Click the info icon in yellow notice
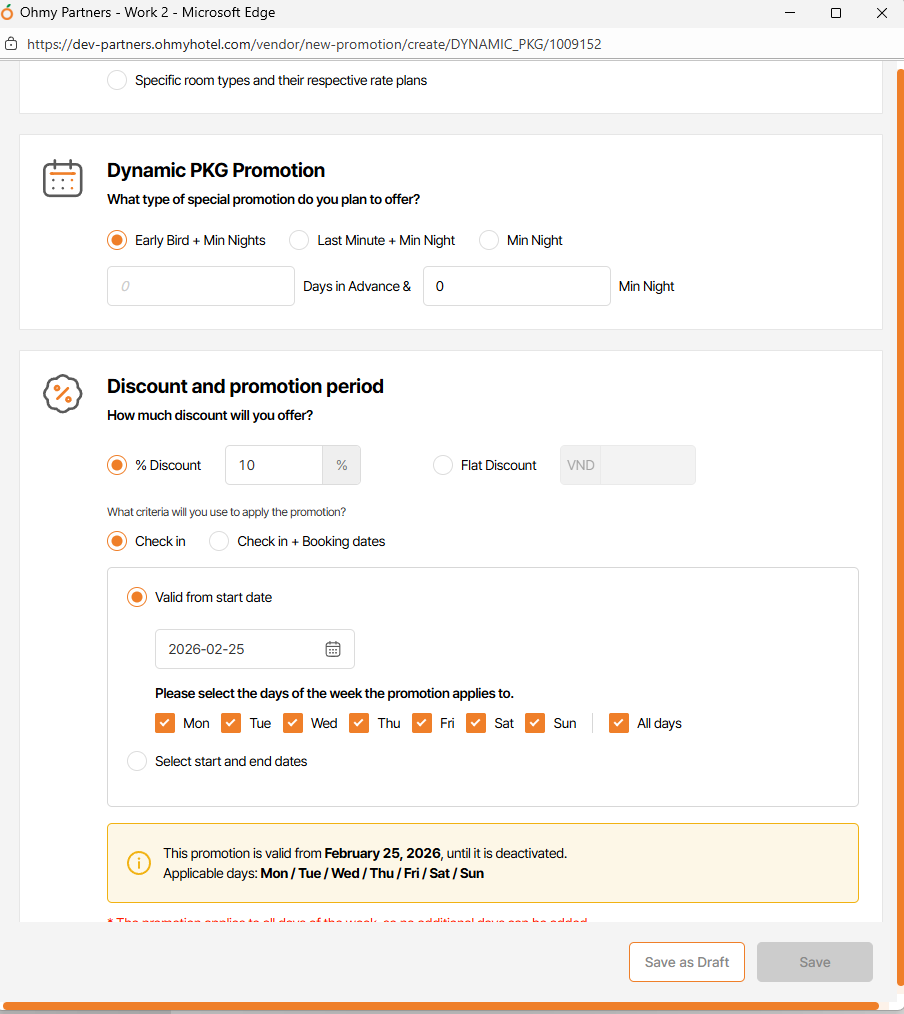 point(138,863)
